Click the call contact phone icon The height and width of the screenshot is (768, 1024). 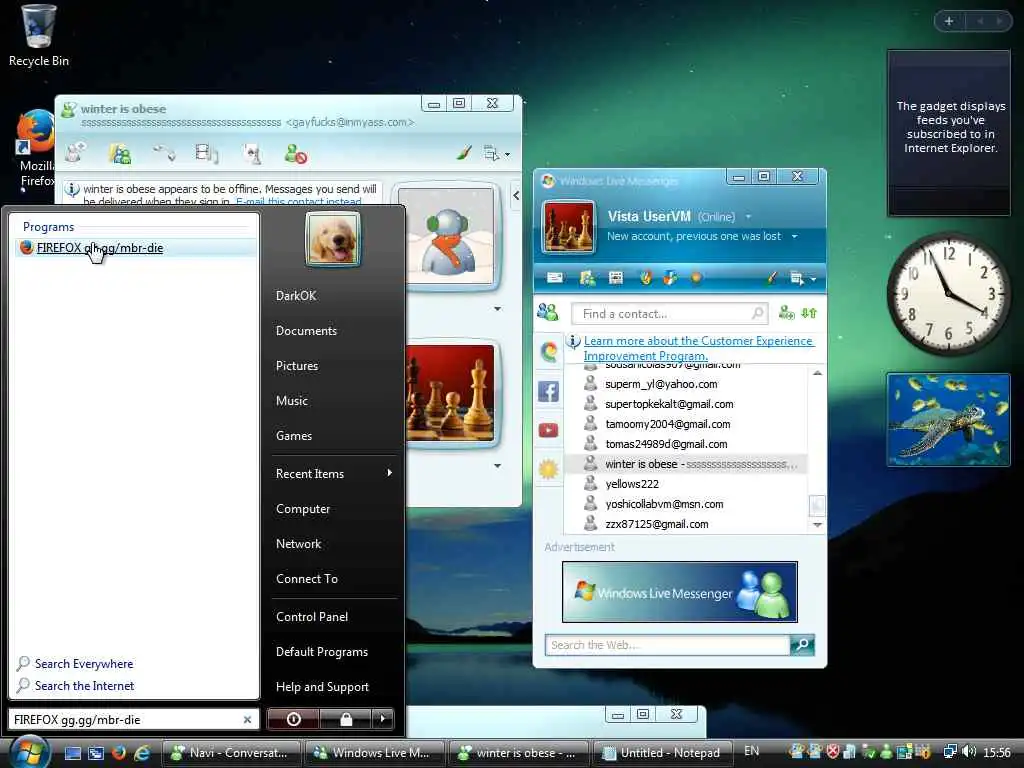(165, 153)
